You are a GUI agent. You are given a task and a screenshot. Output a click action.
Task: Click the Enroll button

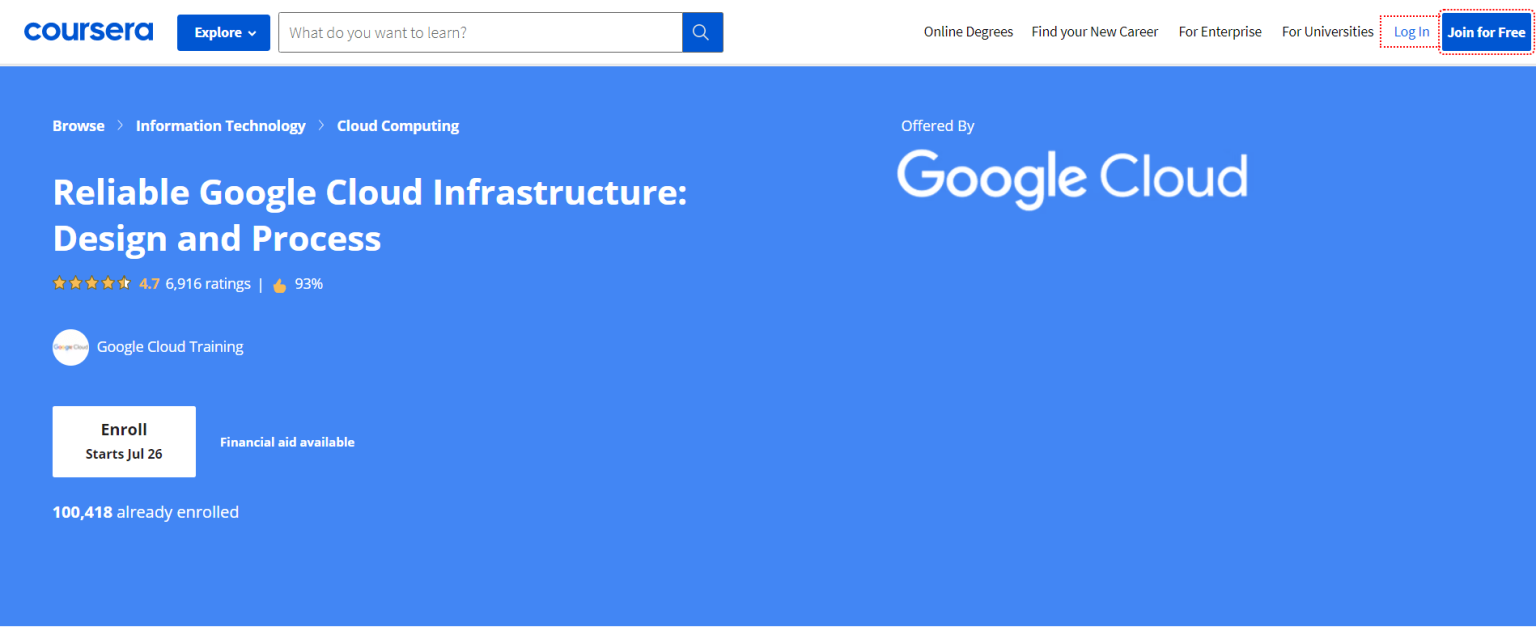point(124,441)
